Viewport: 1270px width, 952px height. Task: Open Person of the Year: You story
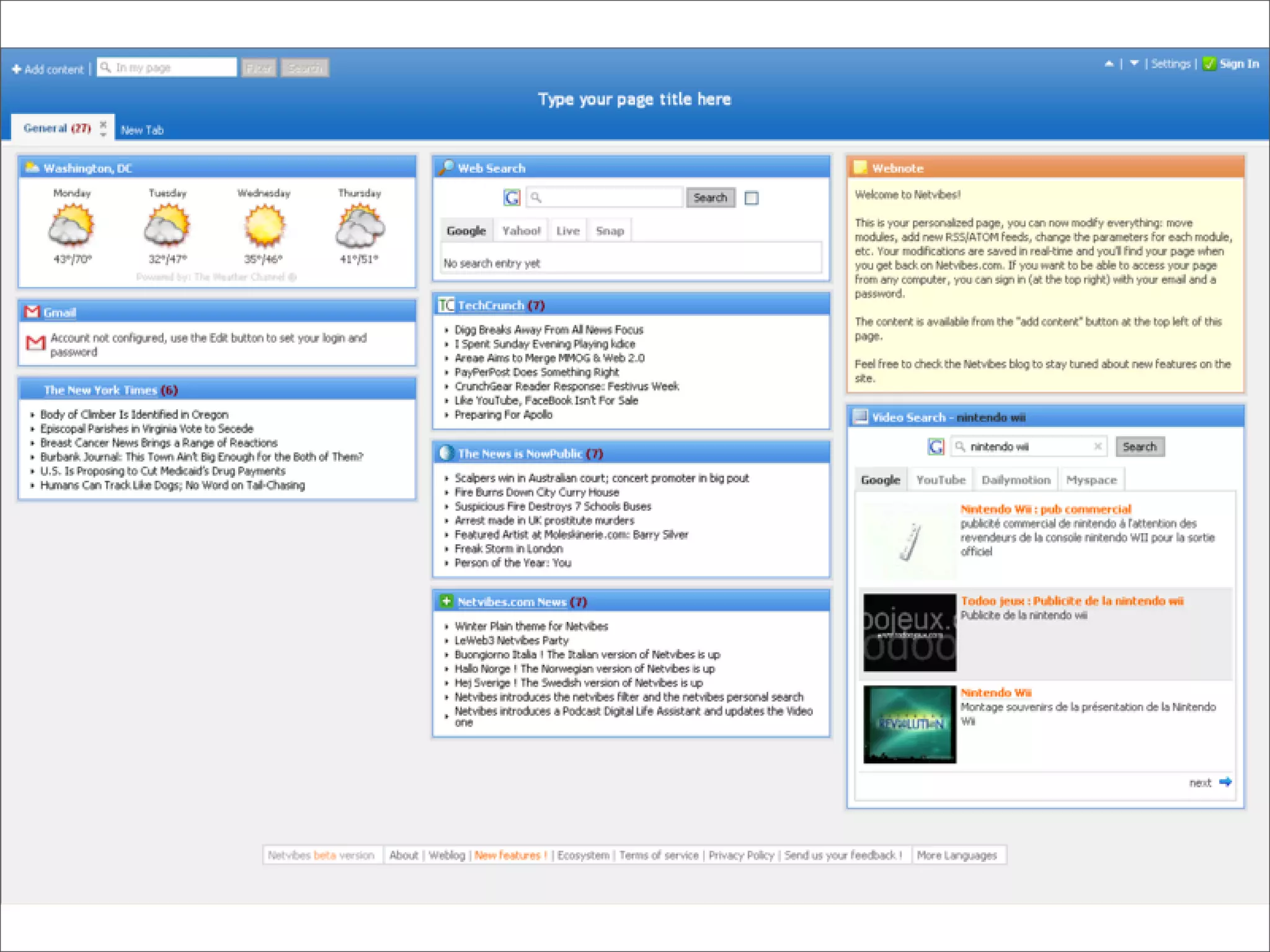click(x=513, y=563)
